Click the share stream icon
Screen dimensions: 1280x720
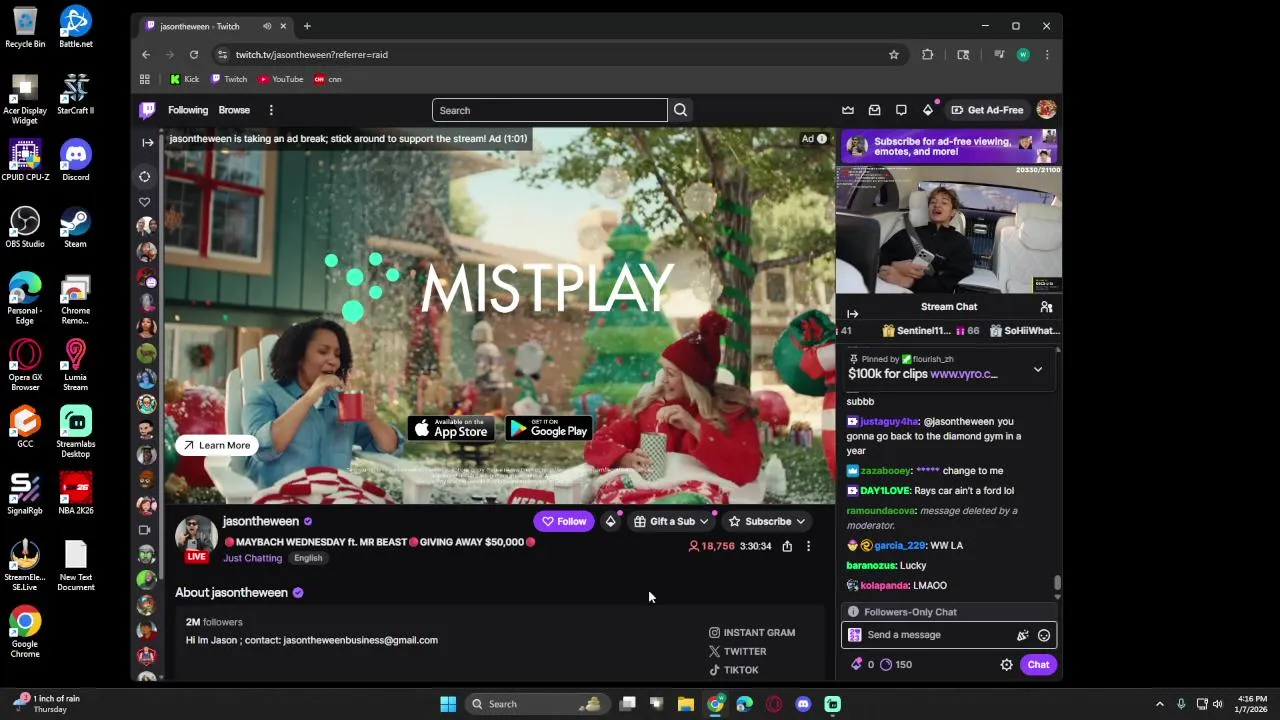pyautogui.click(x=787, y=546)
